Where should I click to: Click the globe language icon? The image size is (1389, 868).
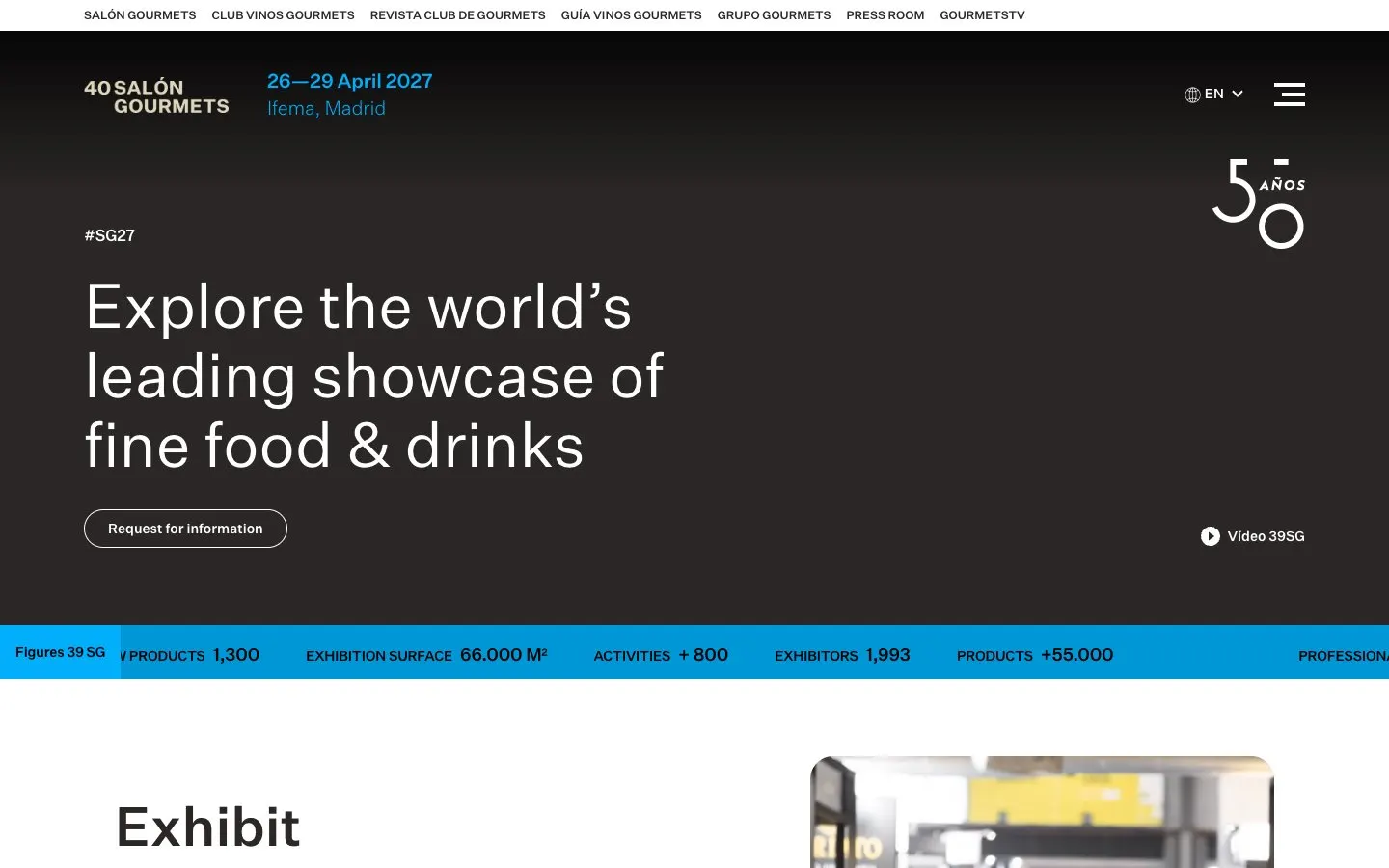pyautogui.click(x=1192, y=95)
